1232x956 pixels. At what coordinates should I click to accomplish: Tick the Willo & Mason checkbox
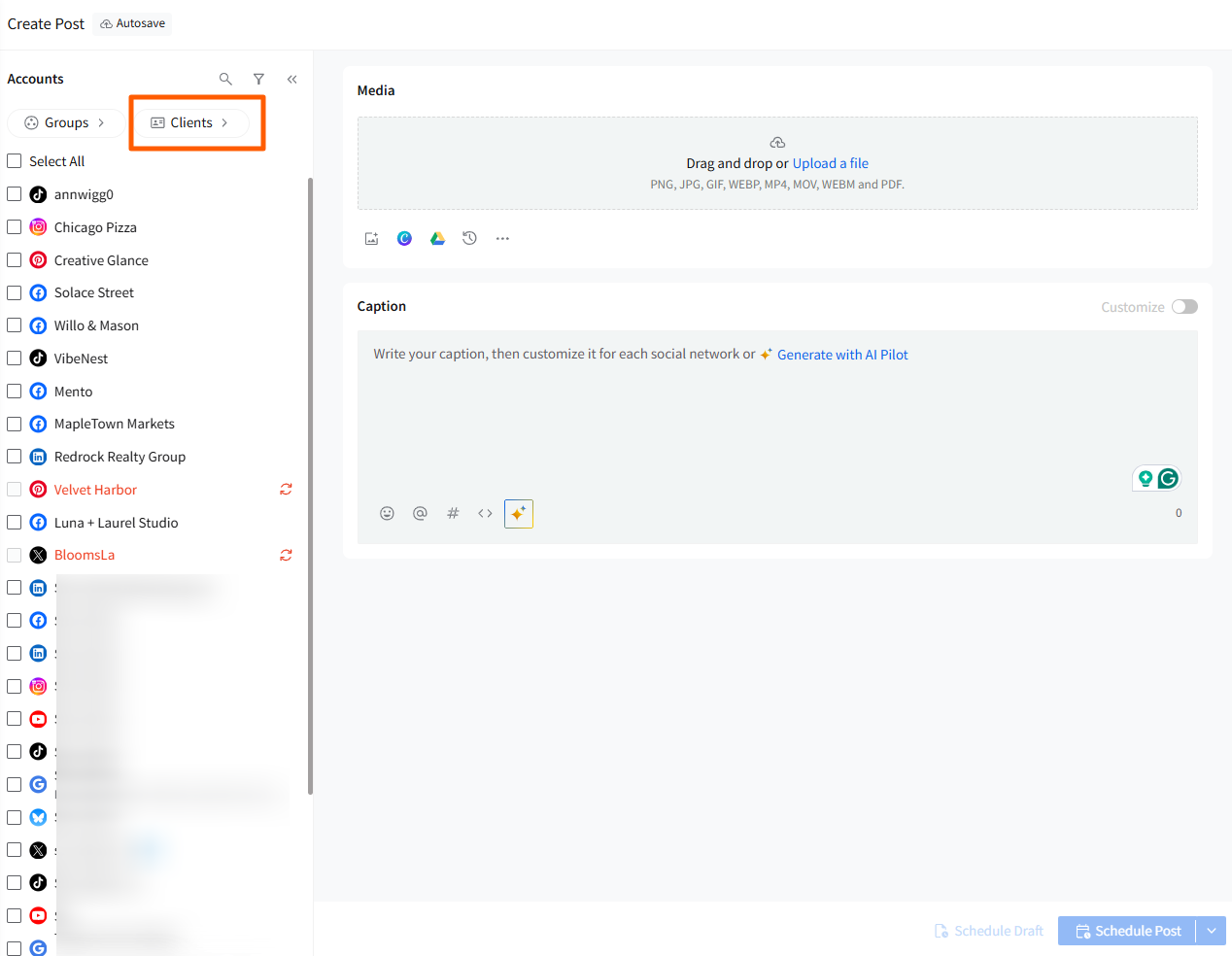(x=15, y=325)
